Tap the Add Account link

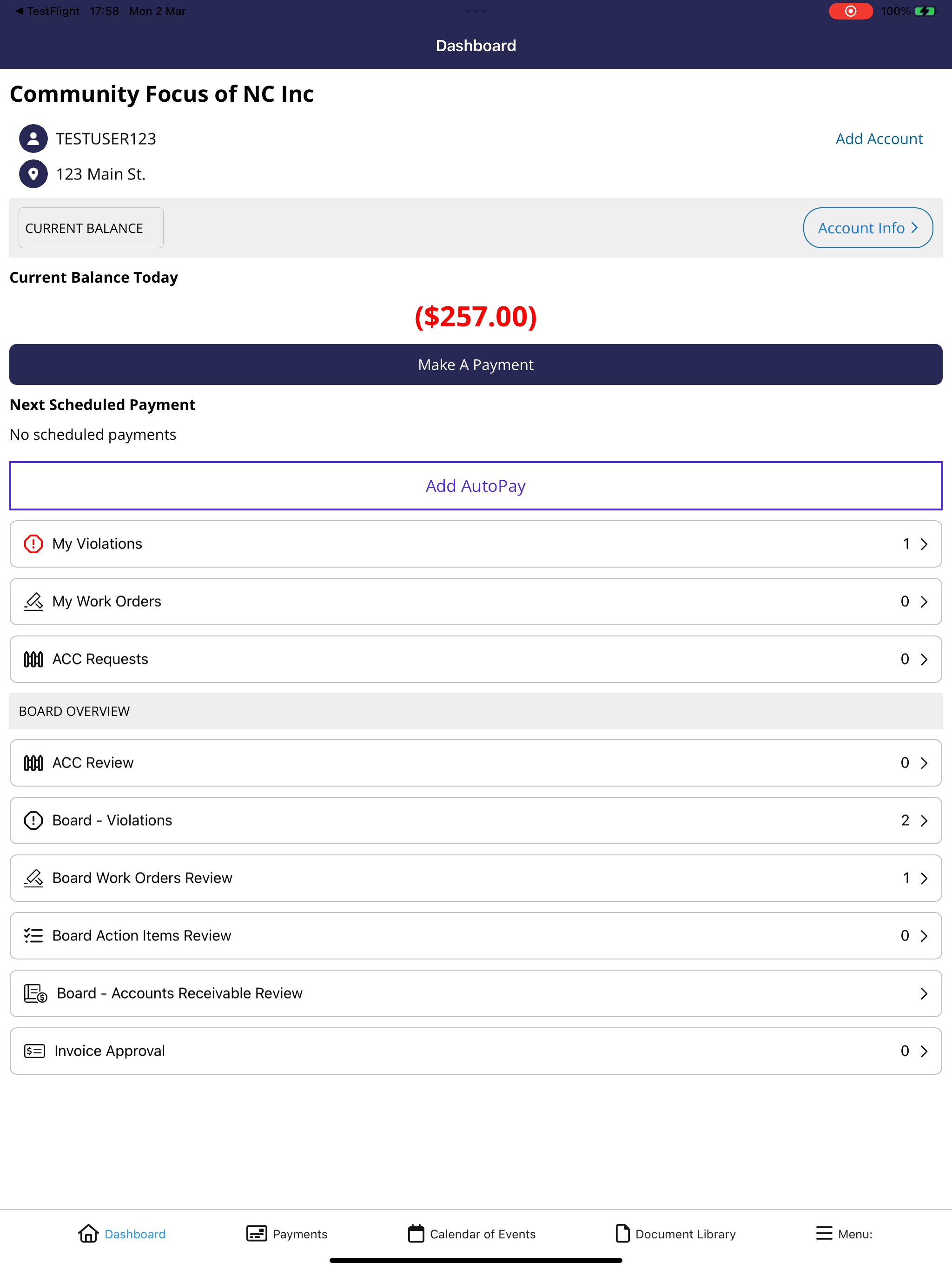click(x=879, y=139)
